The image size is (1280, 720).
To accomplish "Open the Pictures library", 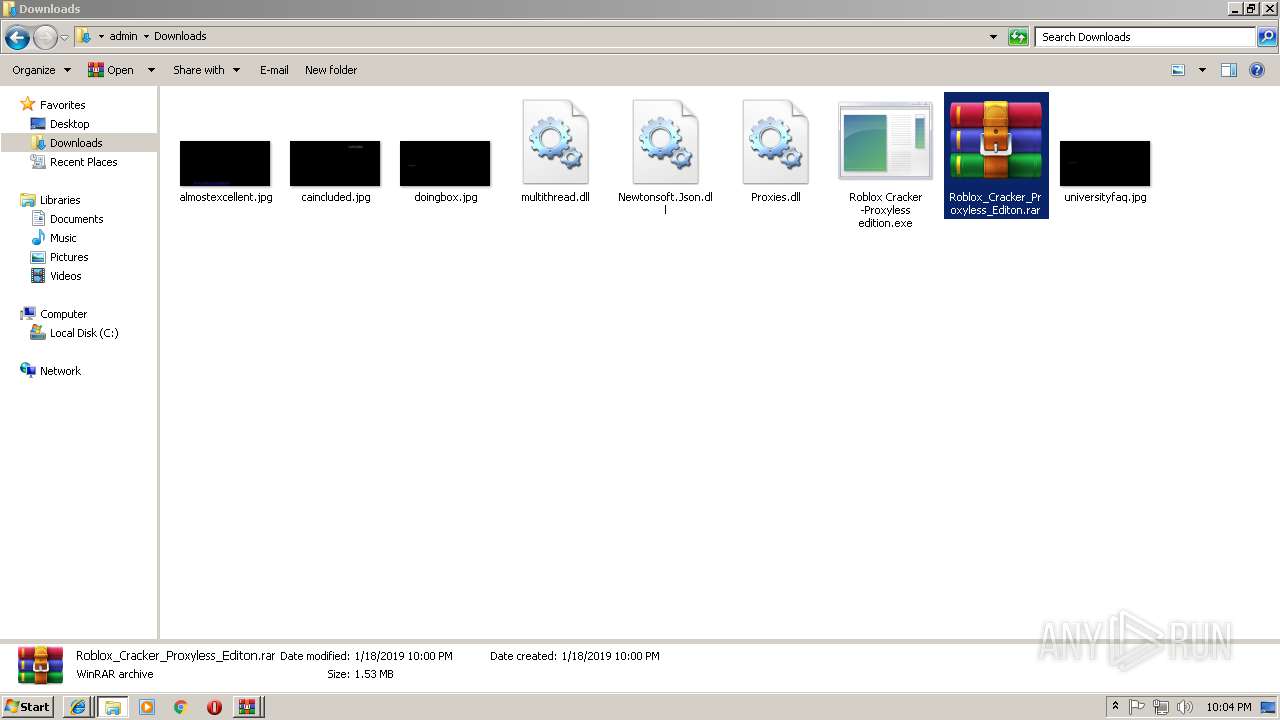I will coord(69,257).
